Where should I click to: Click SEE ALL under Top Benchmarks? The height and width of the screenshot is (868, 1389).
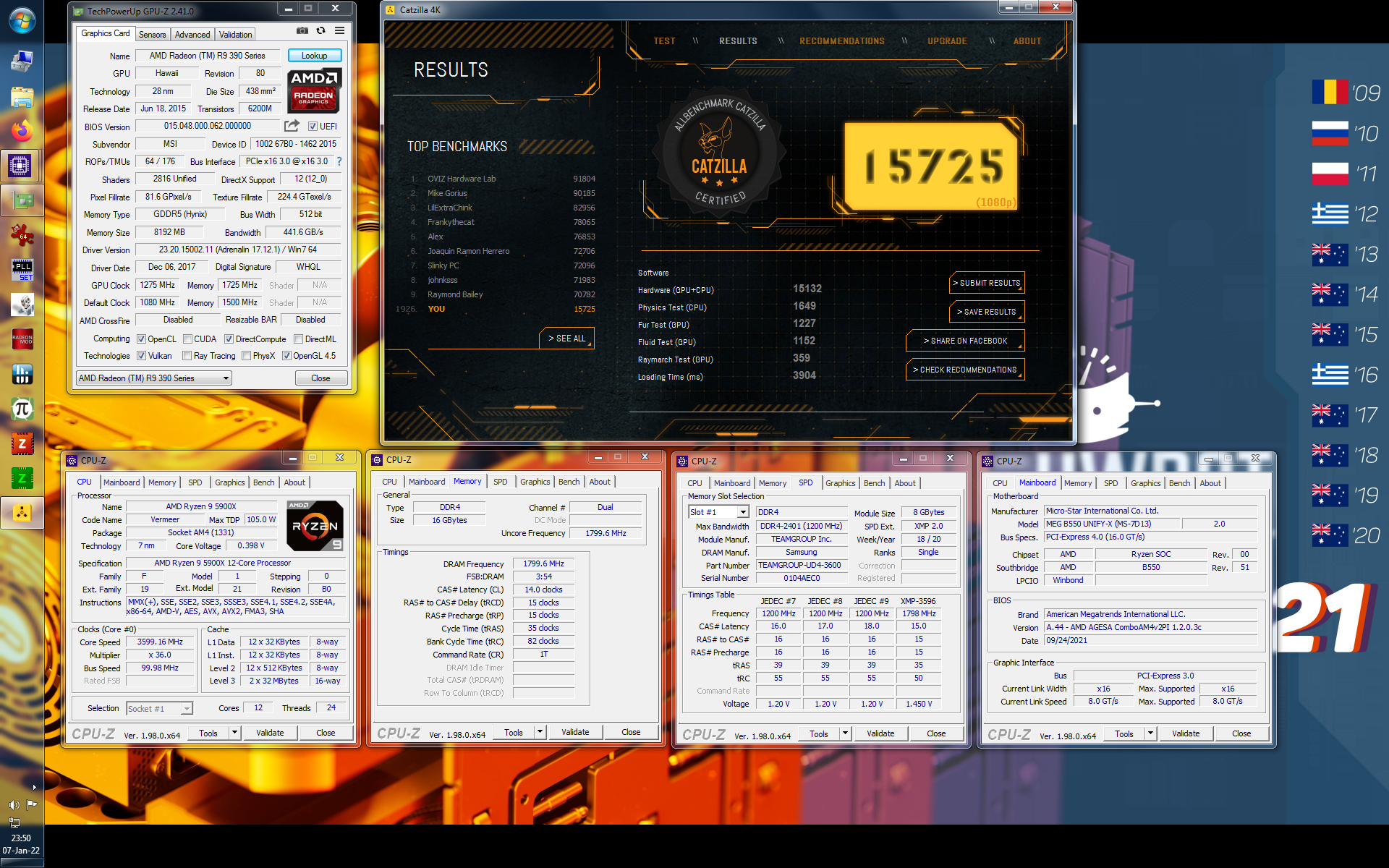pyautogui.click(x=566, y=338)
